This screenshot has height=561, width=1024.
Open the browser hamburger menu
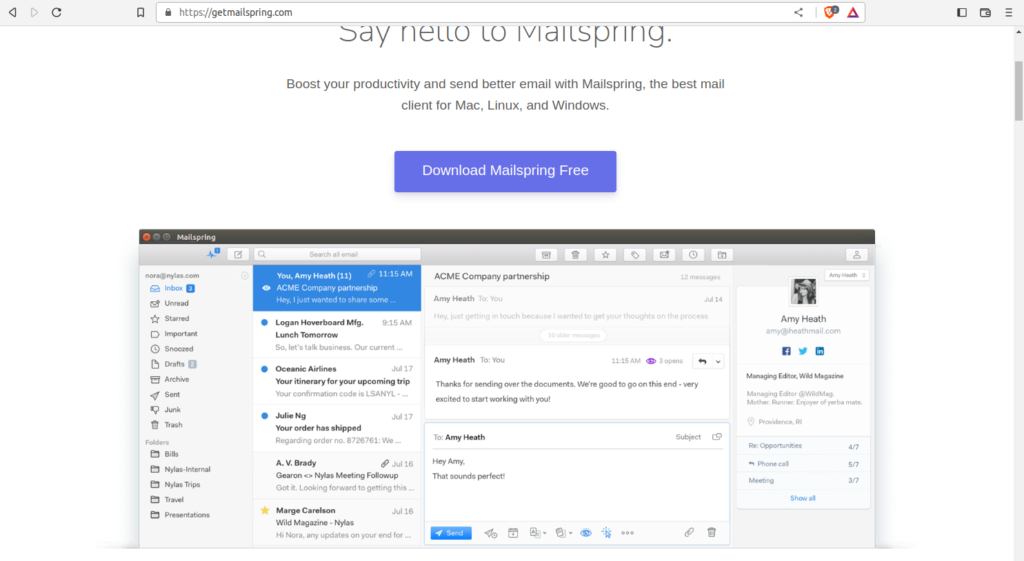tap(1009, 12)
